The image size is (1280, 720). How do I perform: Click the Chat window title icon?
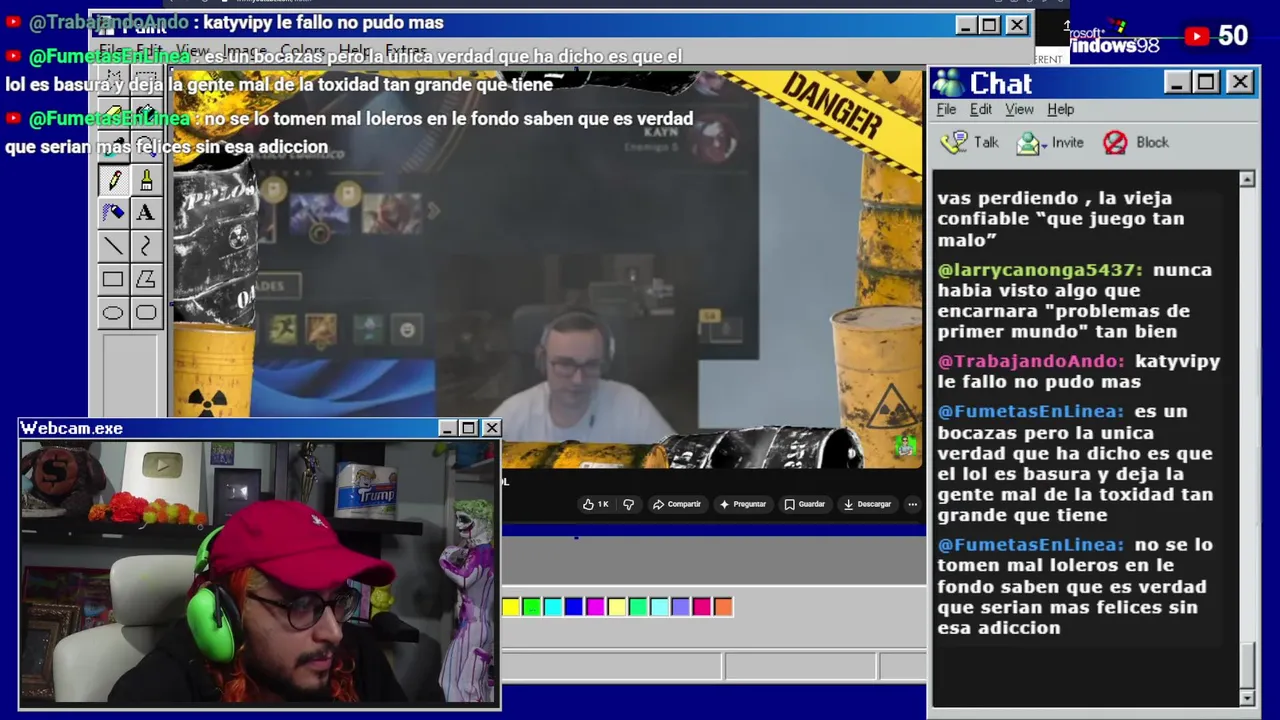[x=947, y=82]
